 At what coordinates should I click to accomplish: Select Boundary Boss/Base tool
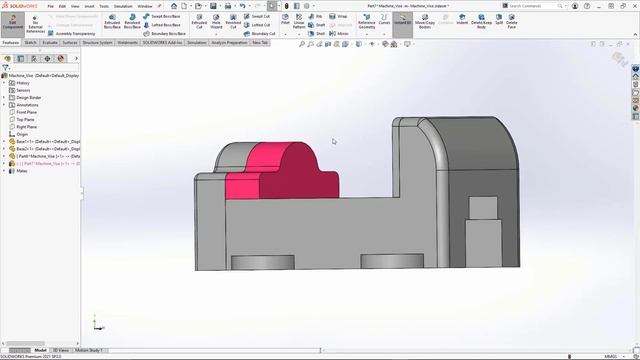164,33
